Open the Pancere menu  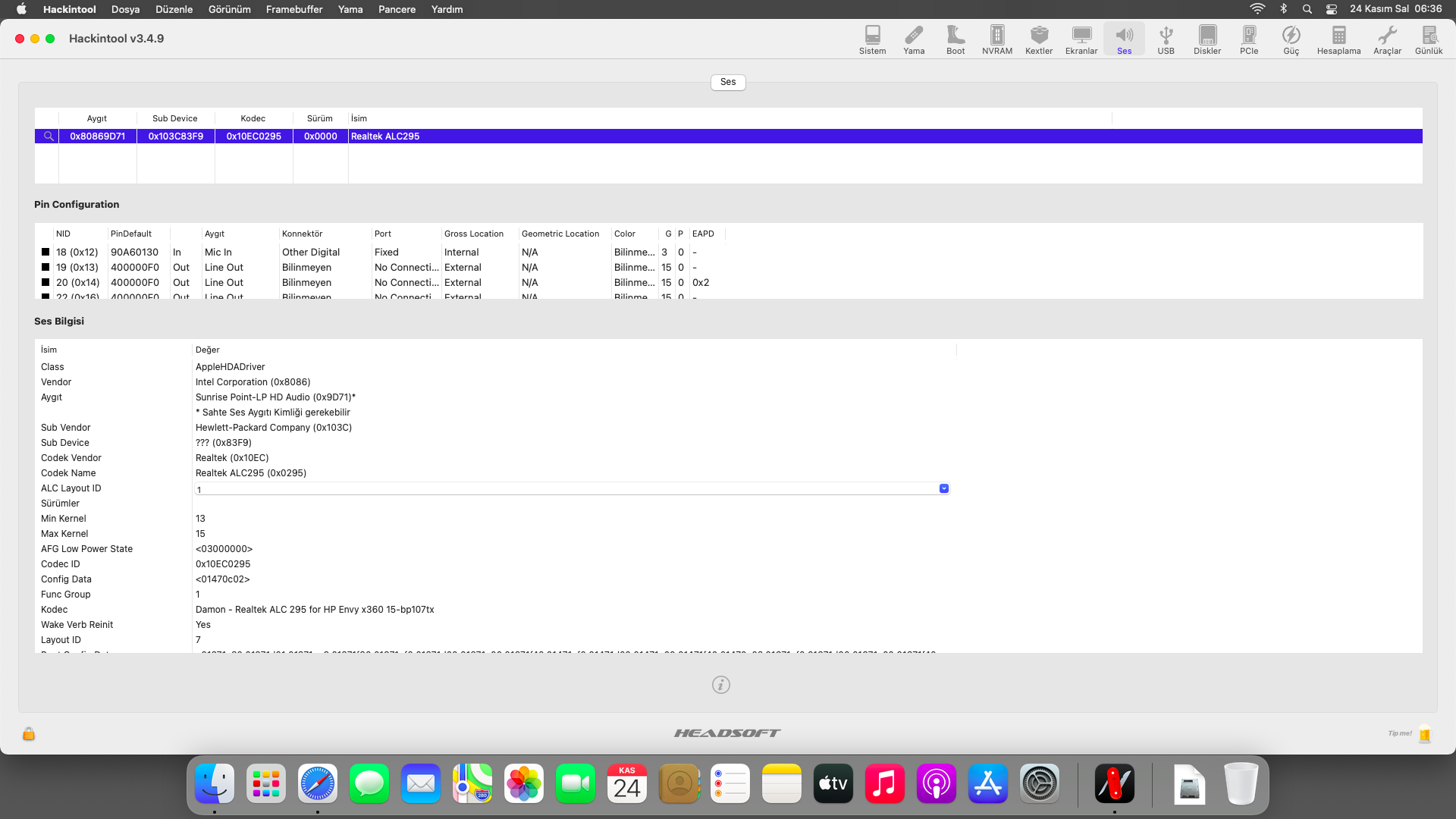click(397, 9)
